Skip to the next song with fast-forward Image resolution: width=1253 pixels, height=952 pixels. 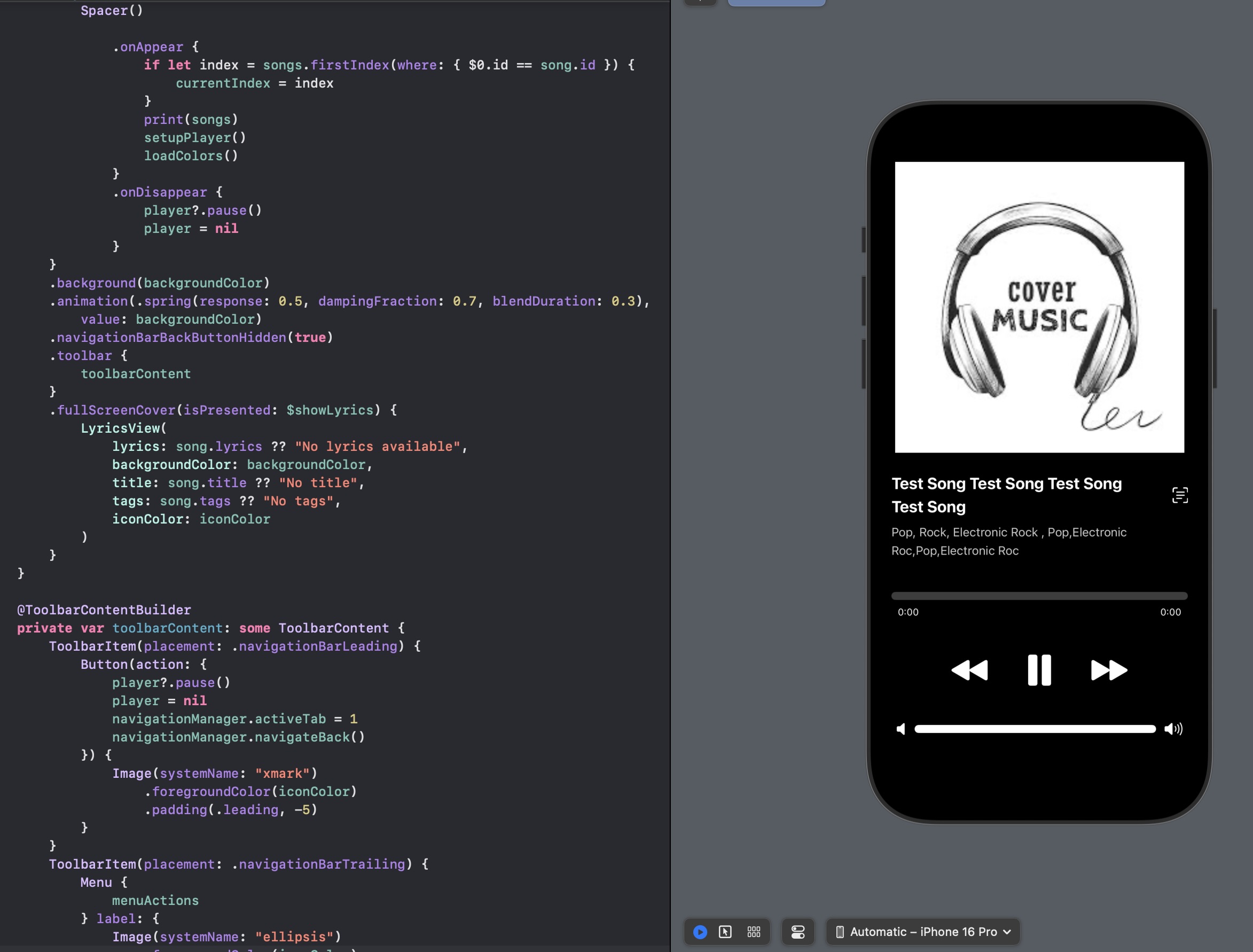(x=1109, y=670)
